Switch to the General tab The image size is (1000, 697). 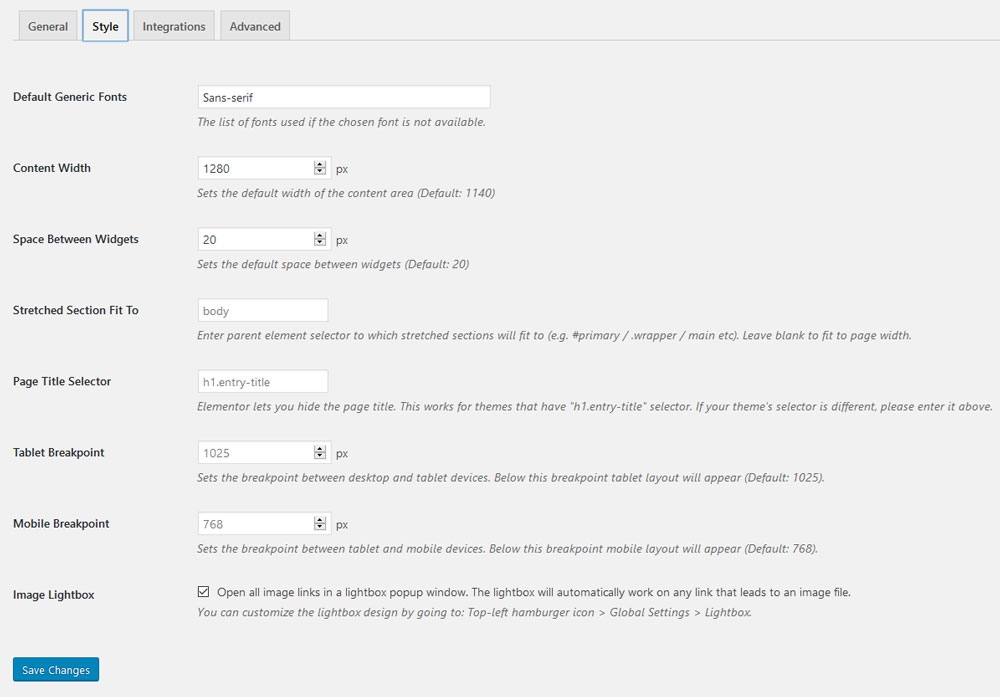click(48, 26)
